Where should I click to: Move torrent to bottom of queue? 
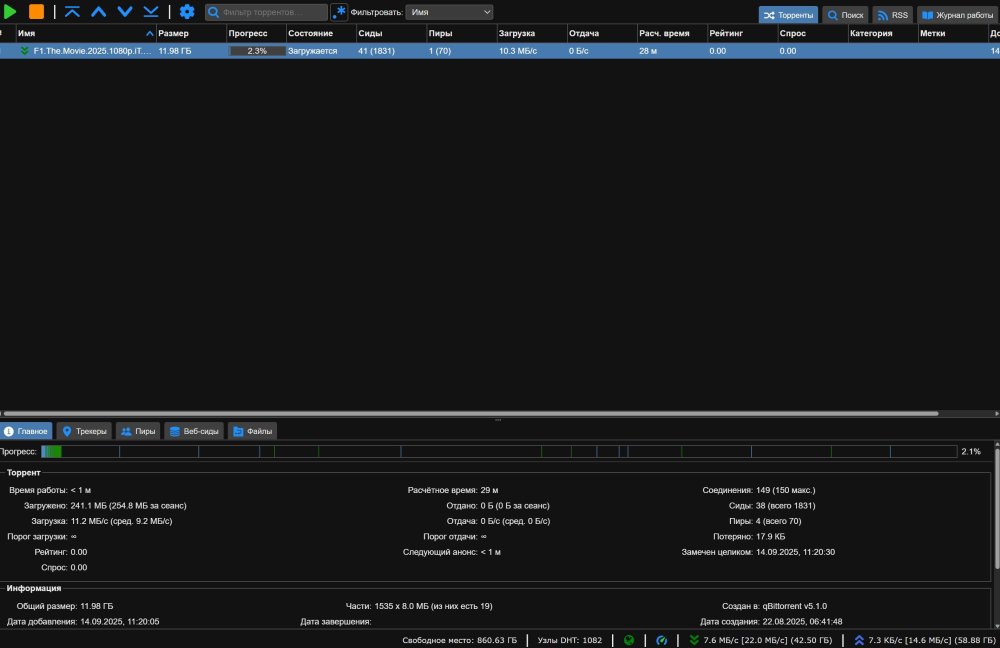coord(151,11)
